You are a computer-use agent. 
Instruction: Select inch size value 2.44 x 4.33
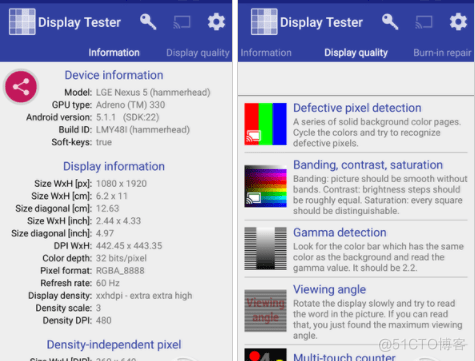(118, 221)
